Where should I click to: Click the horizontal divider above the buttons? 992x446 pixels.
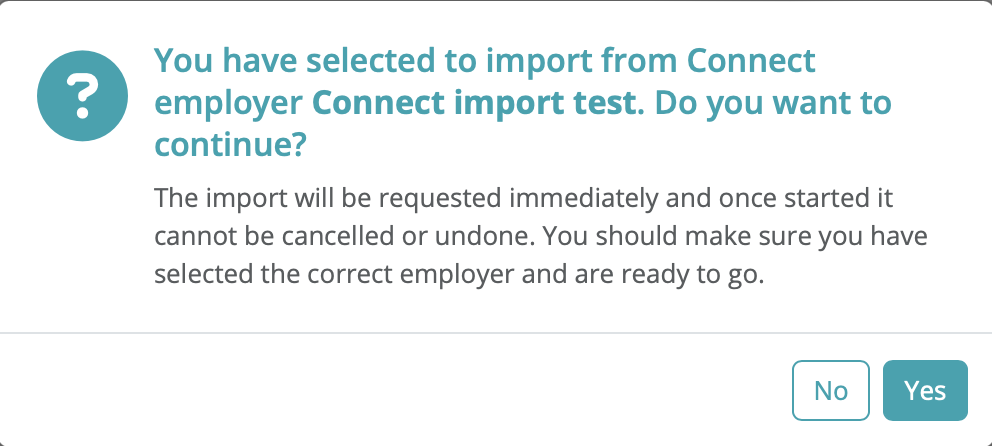[x=496, y=332]
